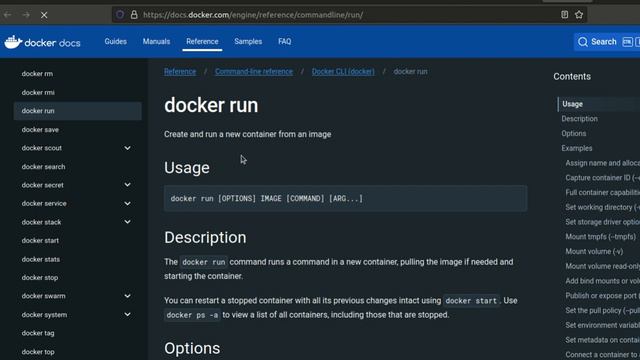Click the keyboard shortcut badge beside Search
This screenshot has height=360, width=640.
pos(627,42)
